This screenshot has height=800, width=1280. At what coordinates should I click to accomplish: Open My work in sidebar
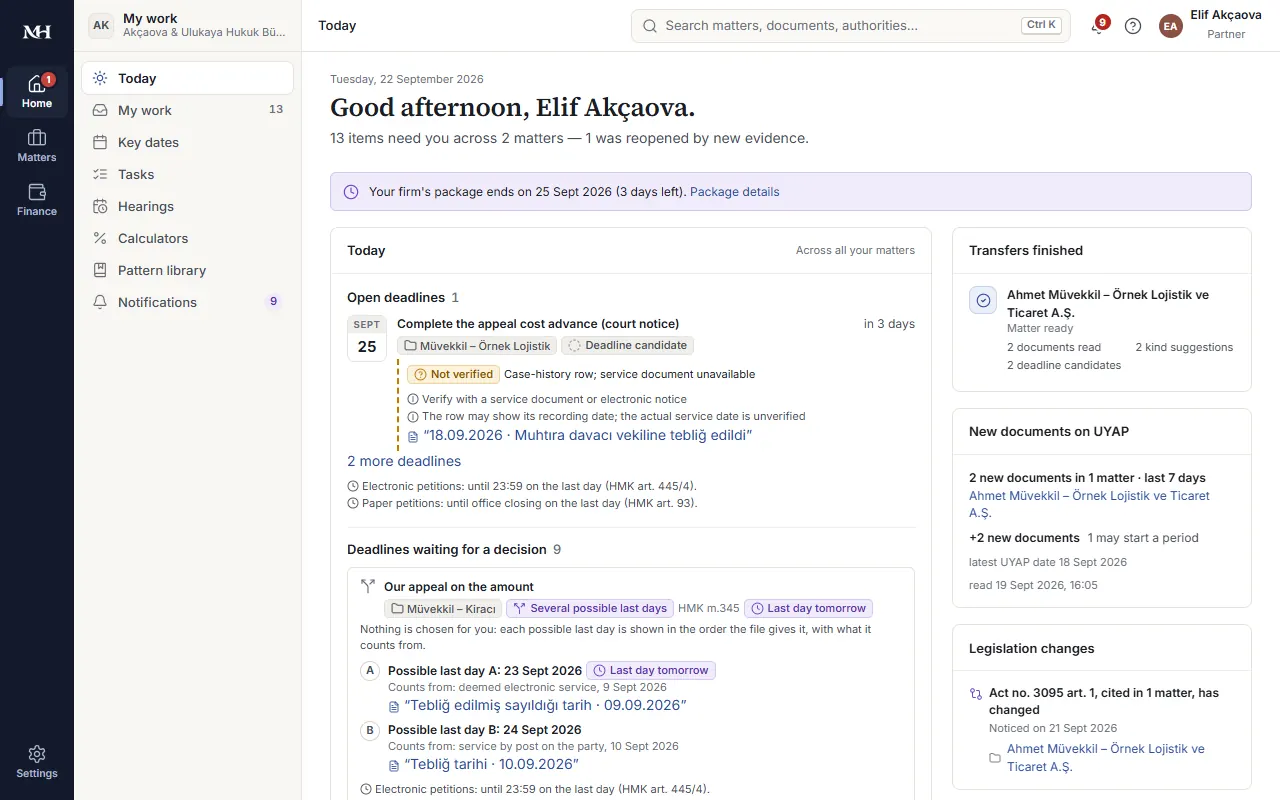[187, 110]
